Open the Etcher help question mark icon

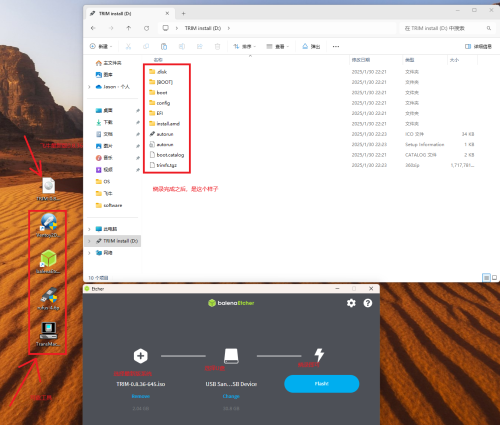368,303
